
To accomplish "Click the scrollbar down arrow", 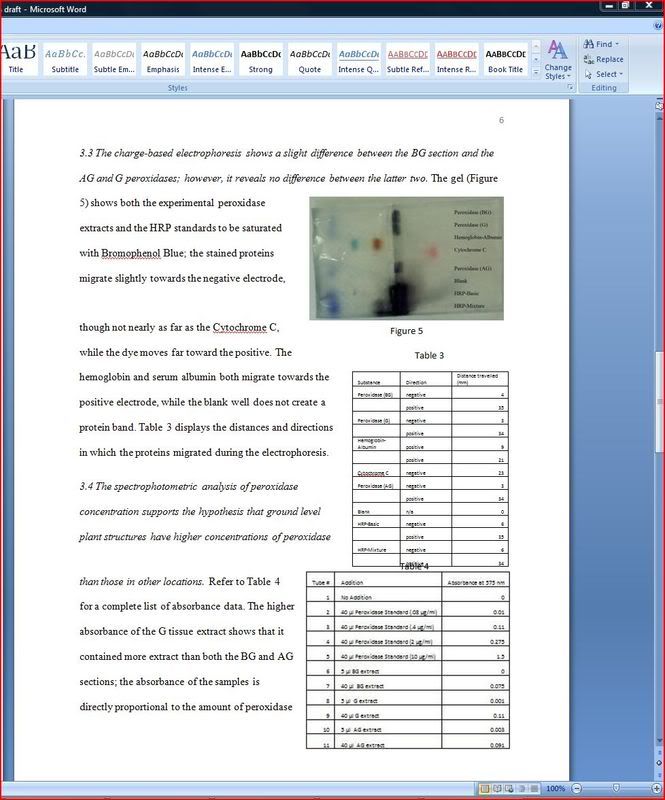I will tap(659, 740).
